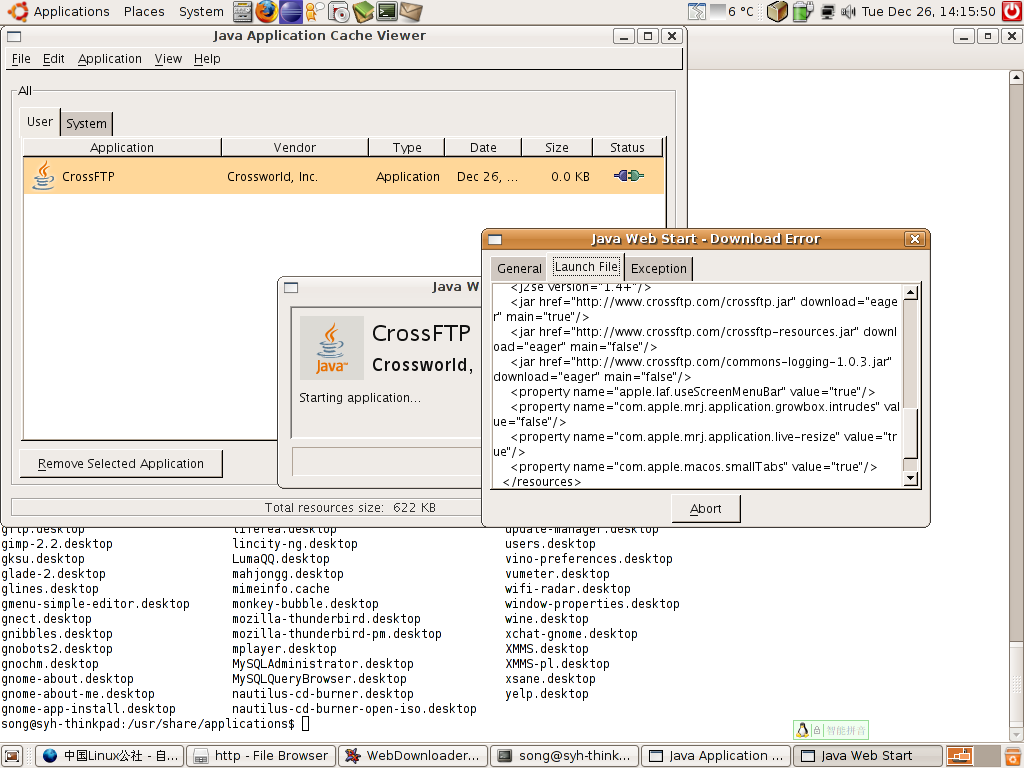1024x768 pixels.
Task: Sort by Size column header
Action: pos(557,148)
